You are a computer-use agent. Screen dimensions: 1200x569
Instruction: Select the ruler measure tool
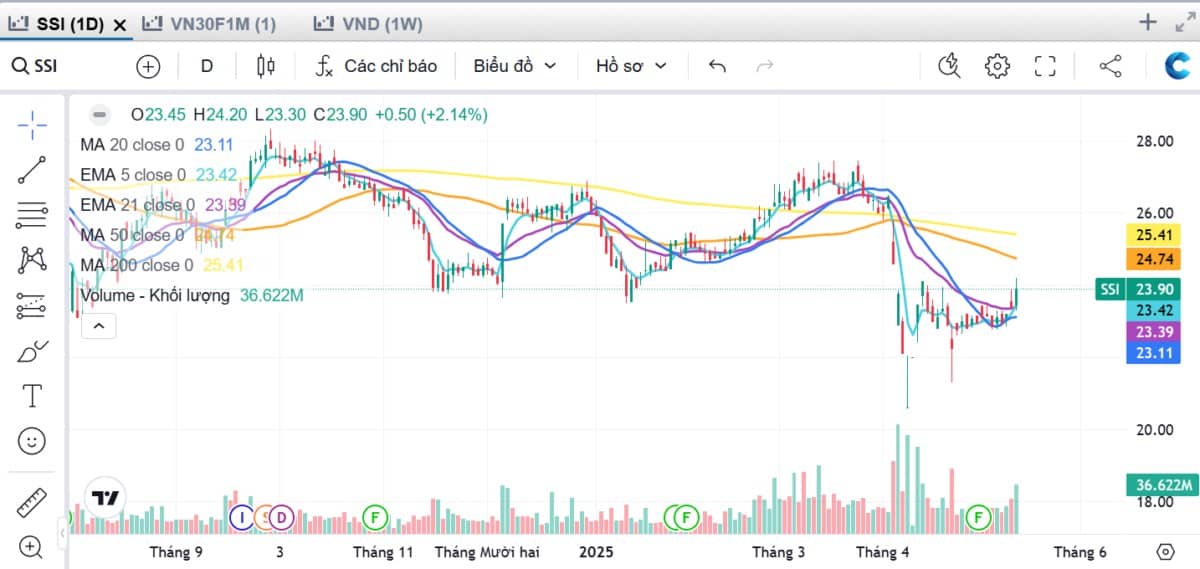32,502
